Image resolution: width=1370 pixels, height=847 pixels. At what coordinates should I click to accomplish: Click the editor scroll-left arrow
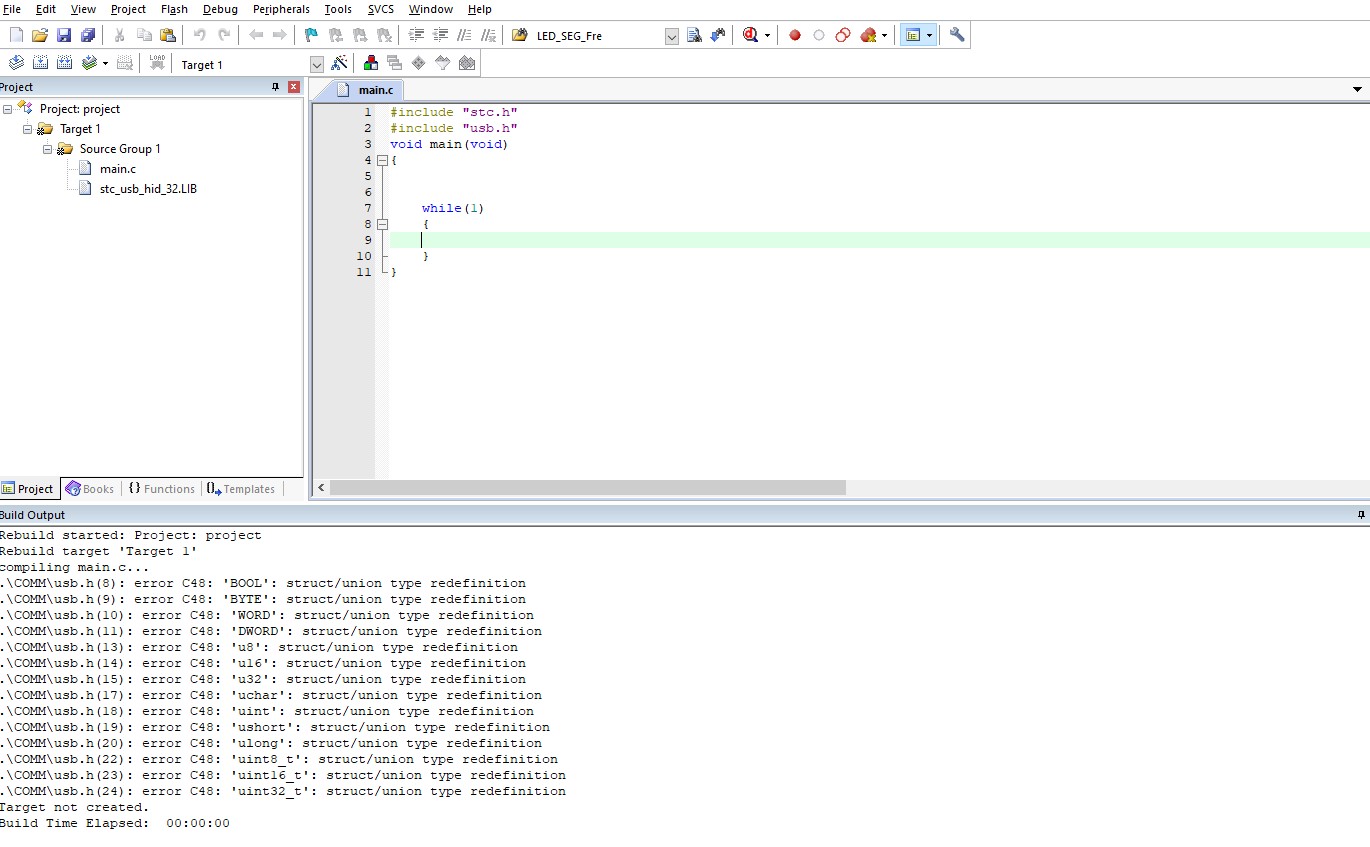(x=321, y=488)
